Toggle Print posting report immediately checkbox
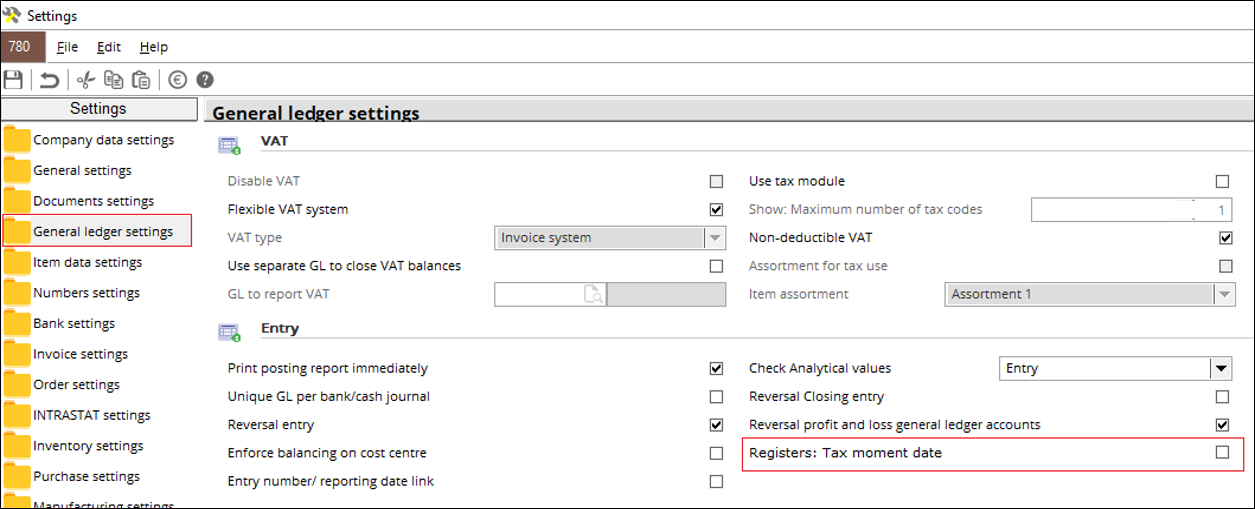This screenshot has width=1255, height=509. [716, 369]
